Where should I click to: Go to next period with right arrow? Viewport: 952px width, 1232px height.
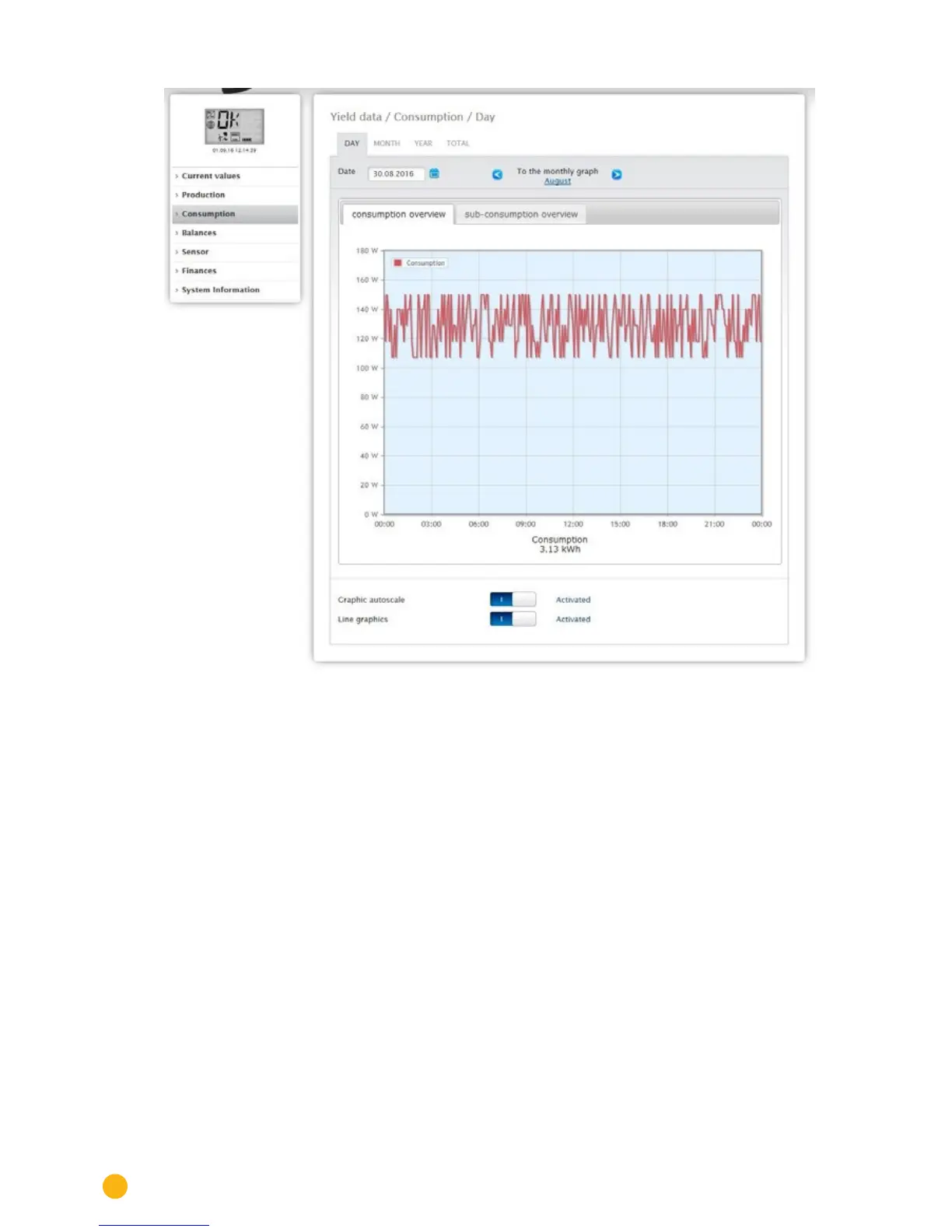(617, 174)
